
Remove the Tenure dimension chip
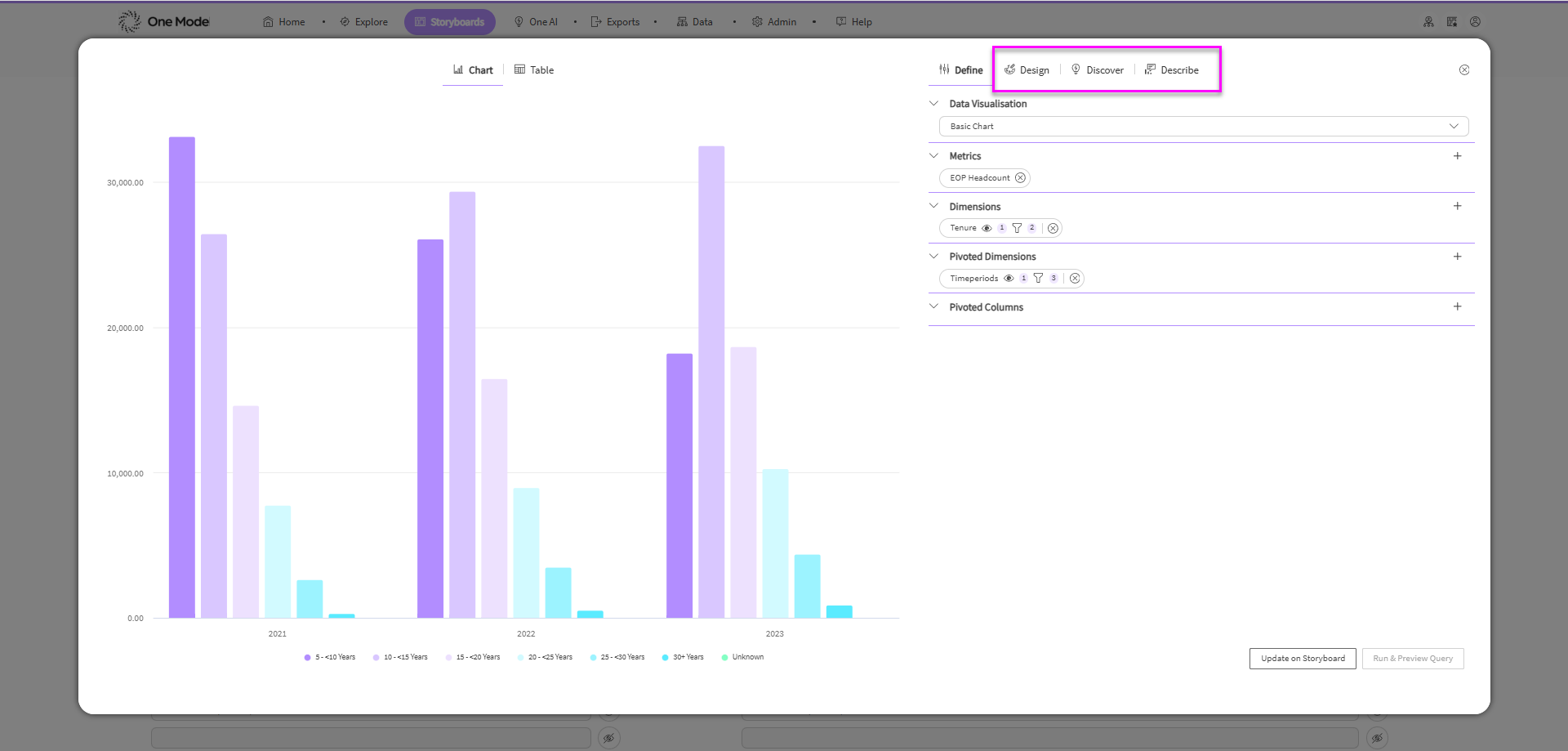click(x=1053, y=229)
